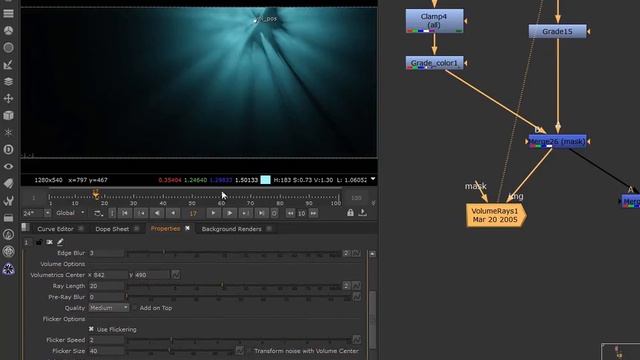
Task: Open the Image nodes menu (stacked lines icon)
Action: point(8,14)
